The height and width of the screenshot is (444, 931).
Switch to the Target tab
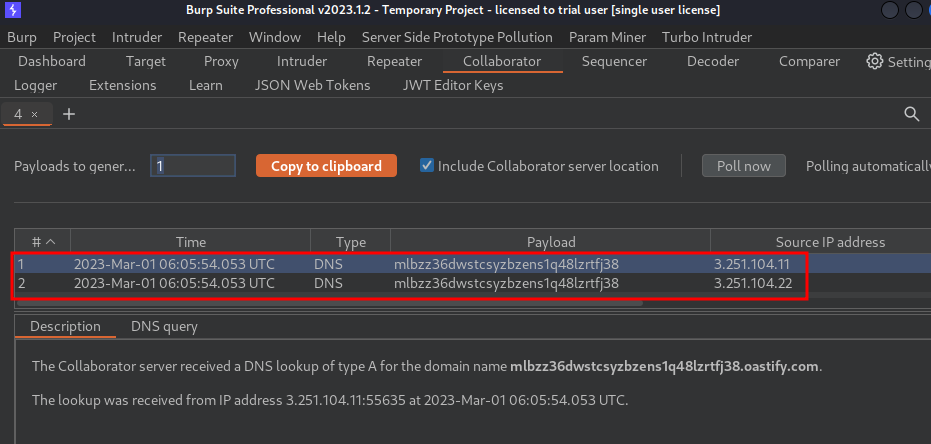[145, 61]
